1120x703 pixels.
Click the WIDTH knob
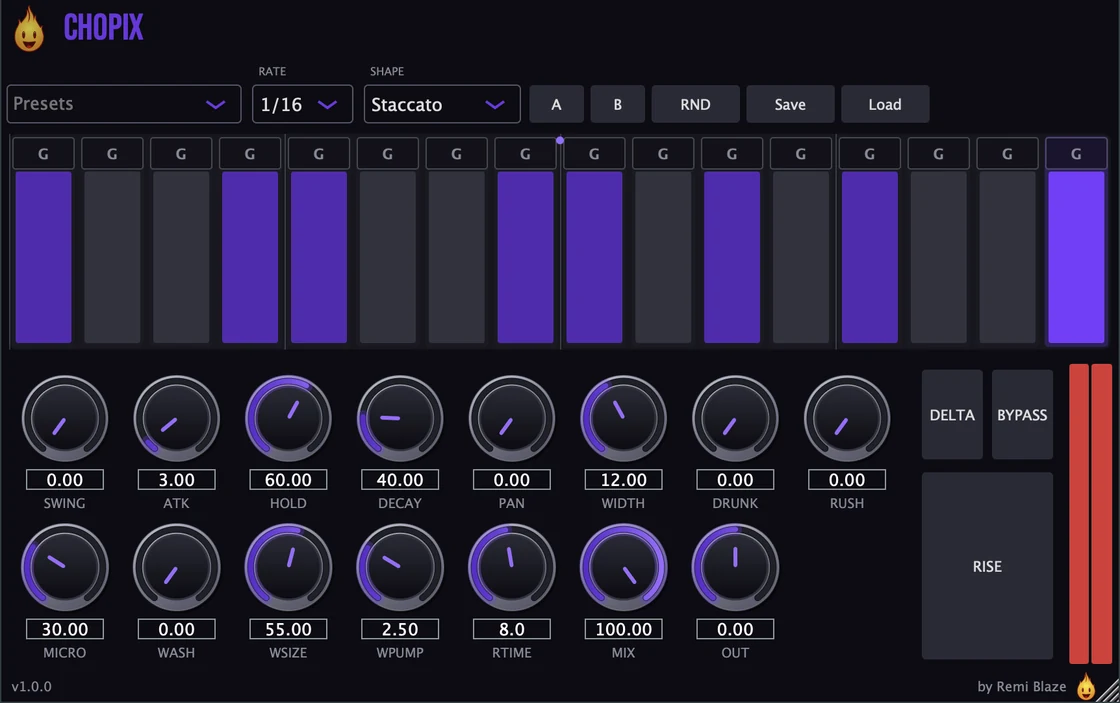[x=624, y=419]
